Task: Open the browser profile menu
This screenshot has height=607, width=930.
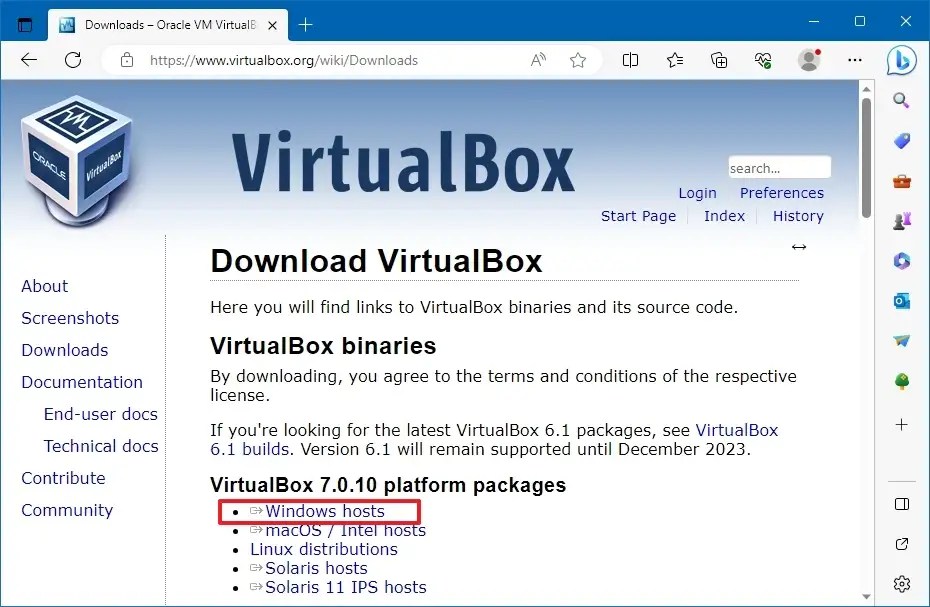Action: tap(809, 60)
